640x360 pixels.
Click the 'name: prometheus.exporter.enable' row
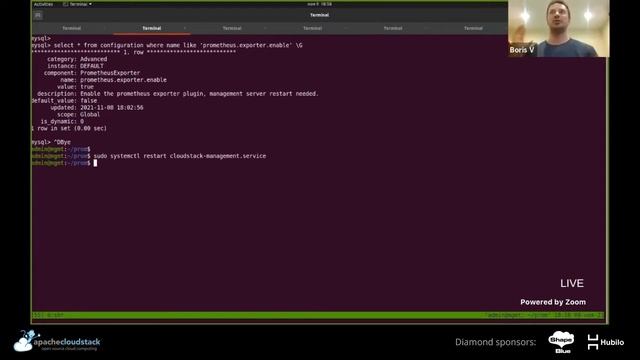[x=113, y=80]
